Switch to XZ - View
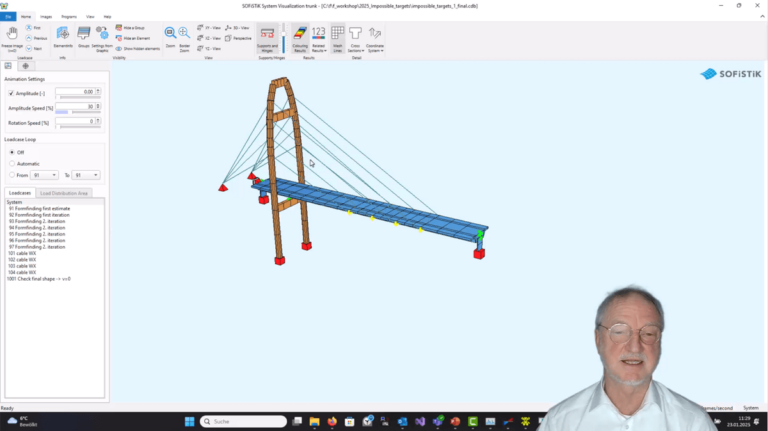 (x=209, y=38)
